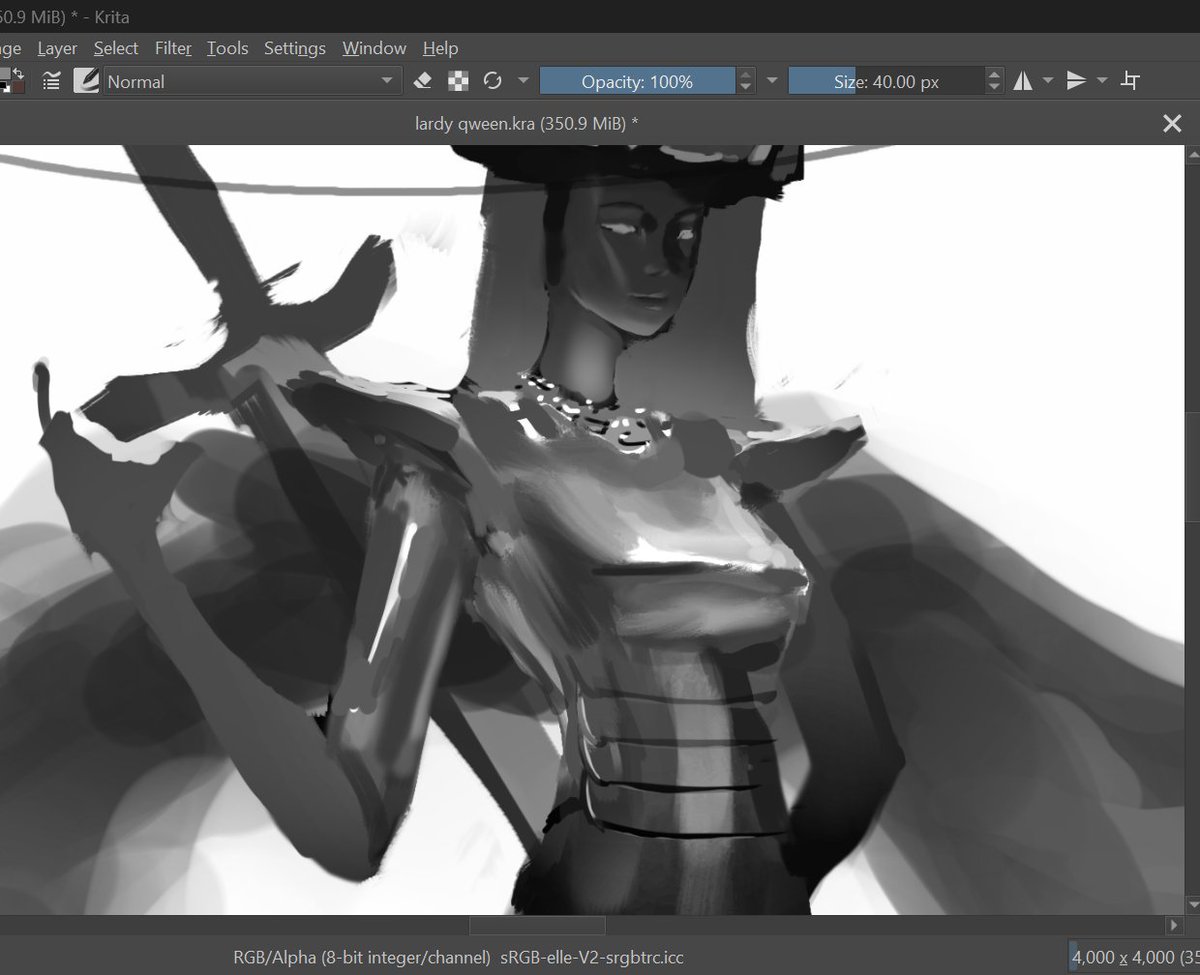The image size is (1200, 975).
Task: Open the Edit Brush Settings panel
Action: (50, 80)
